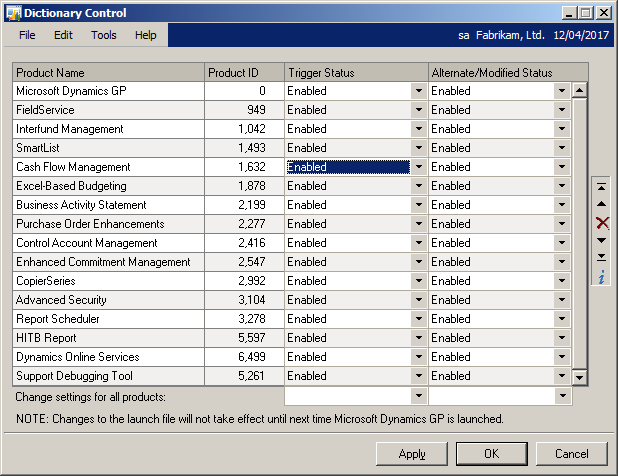This screenshot has height=476, width=618.
Task: Expand Trigger Status dropdown for Interfund Management
Action: click(x=419, y=129)
